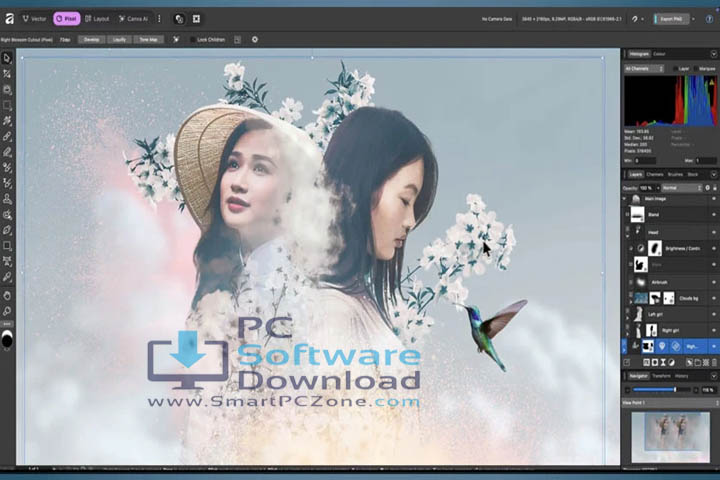Open the three-dot more studios menu
The height and width of the screenshot is (480, 720).
tap(159, 19)
